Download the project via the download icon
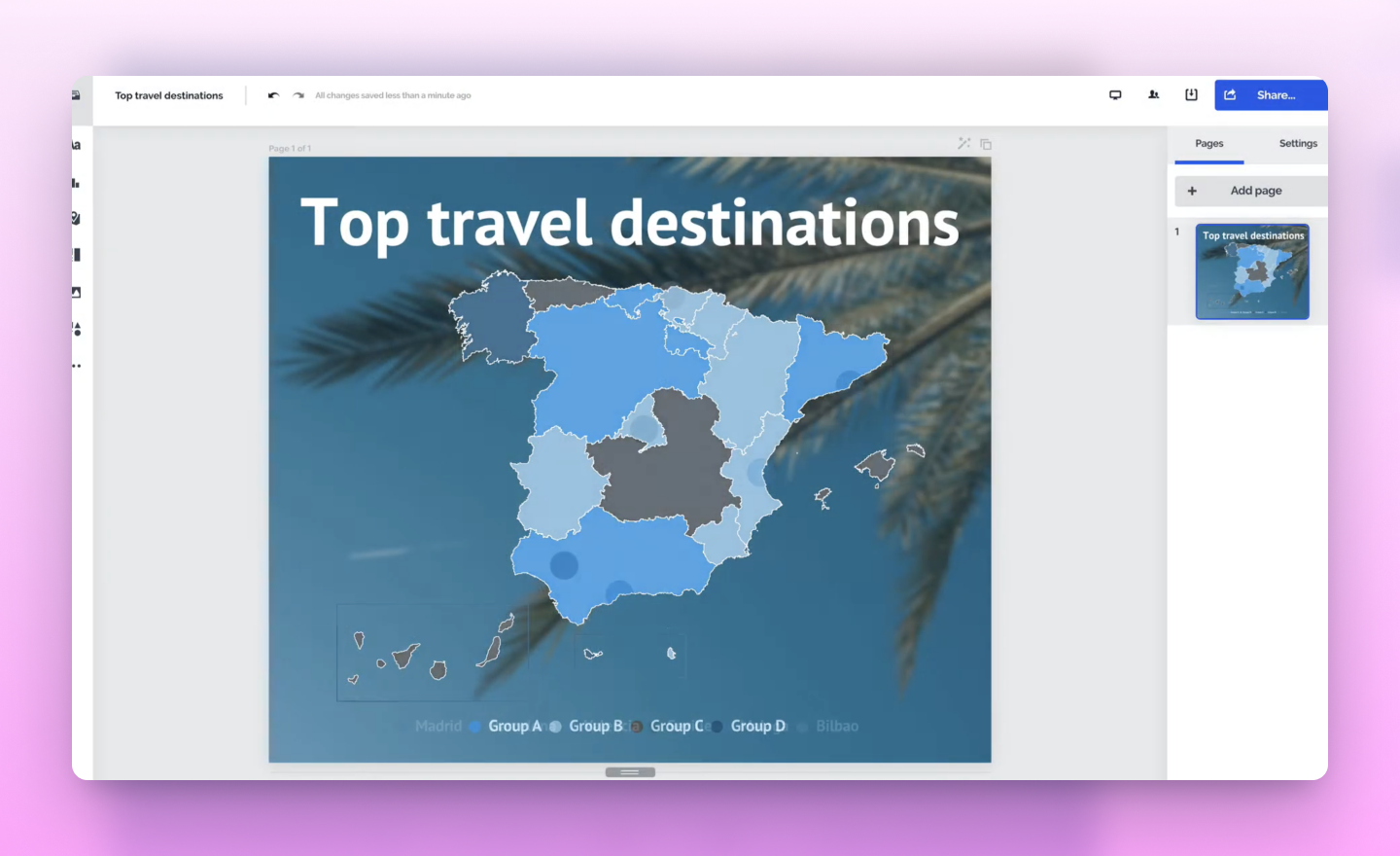The width and height of the screenshot is (1400, 856). click(x=1191, y=94)
